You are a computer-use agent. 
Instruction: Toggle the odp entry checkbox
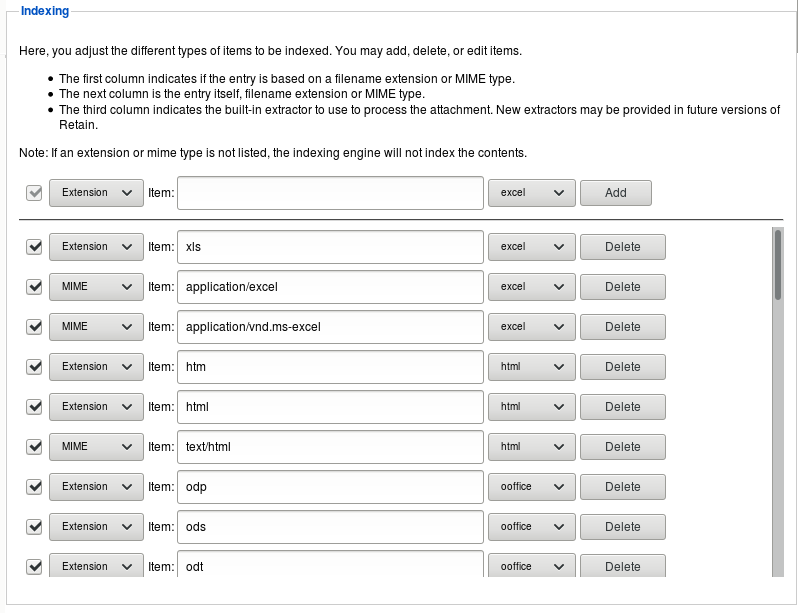(35, 487)
